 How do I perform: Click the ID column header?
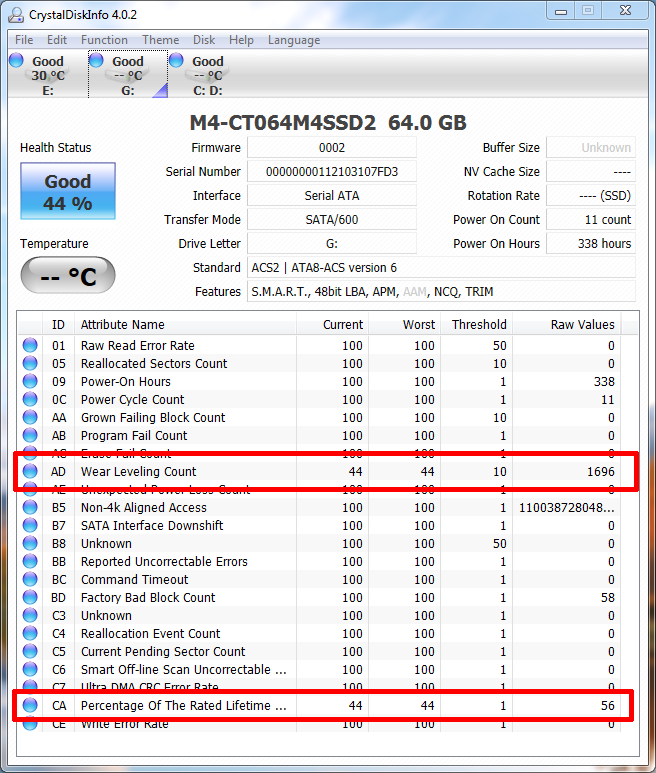point(58,325)
